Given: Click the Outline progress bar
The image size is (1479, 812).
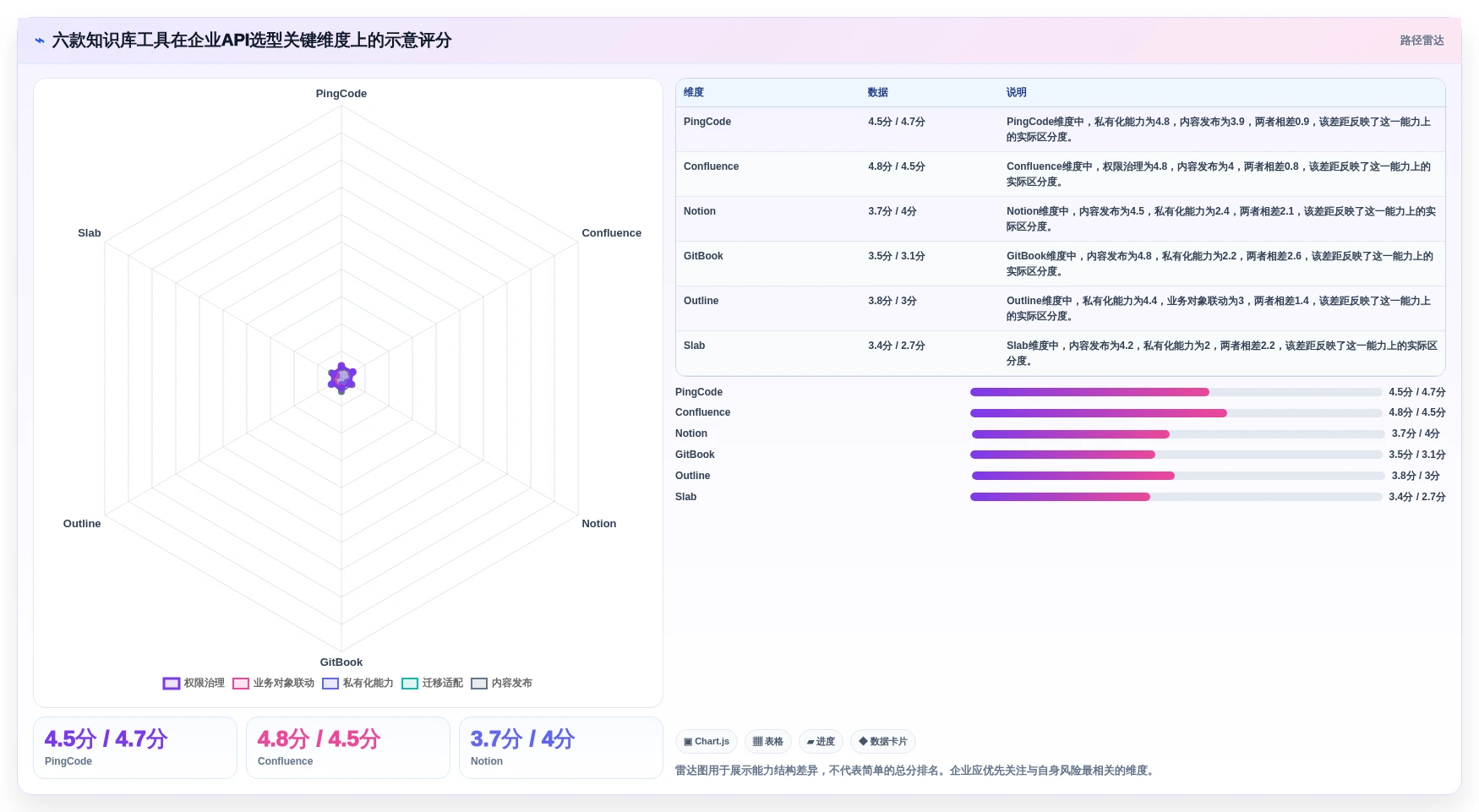Looking at the screenshot, I should (1178, 476).
